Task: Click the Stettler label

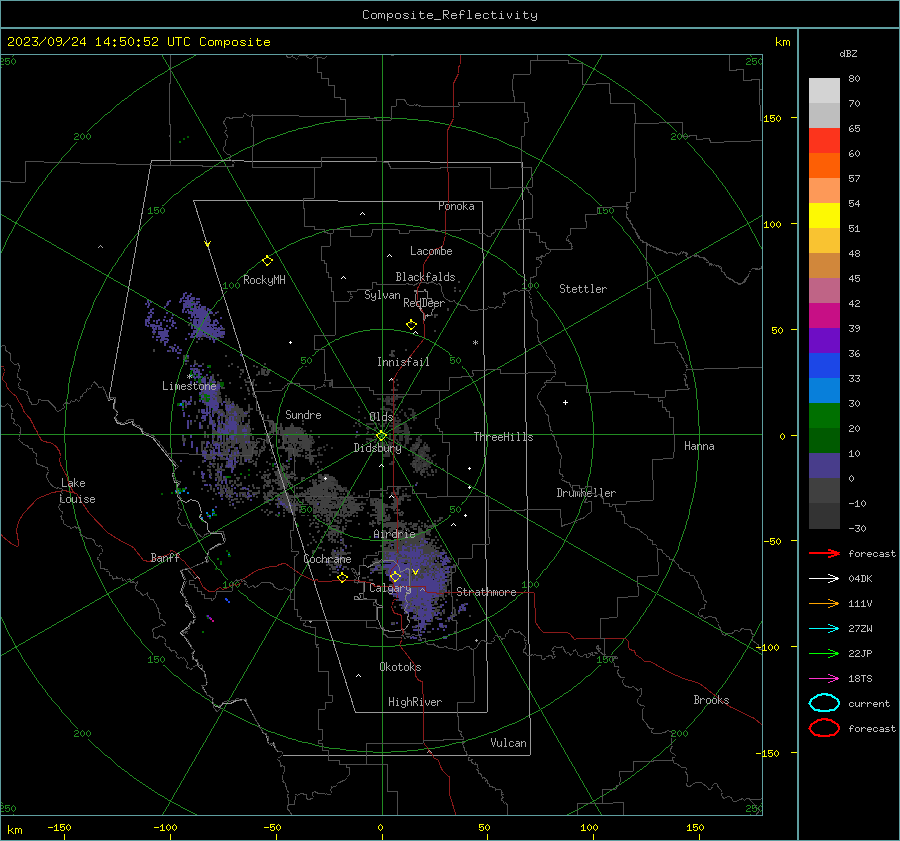Action: tap(583, 289)
